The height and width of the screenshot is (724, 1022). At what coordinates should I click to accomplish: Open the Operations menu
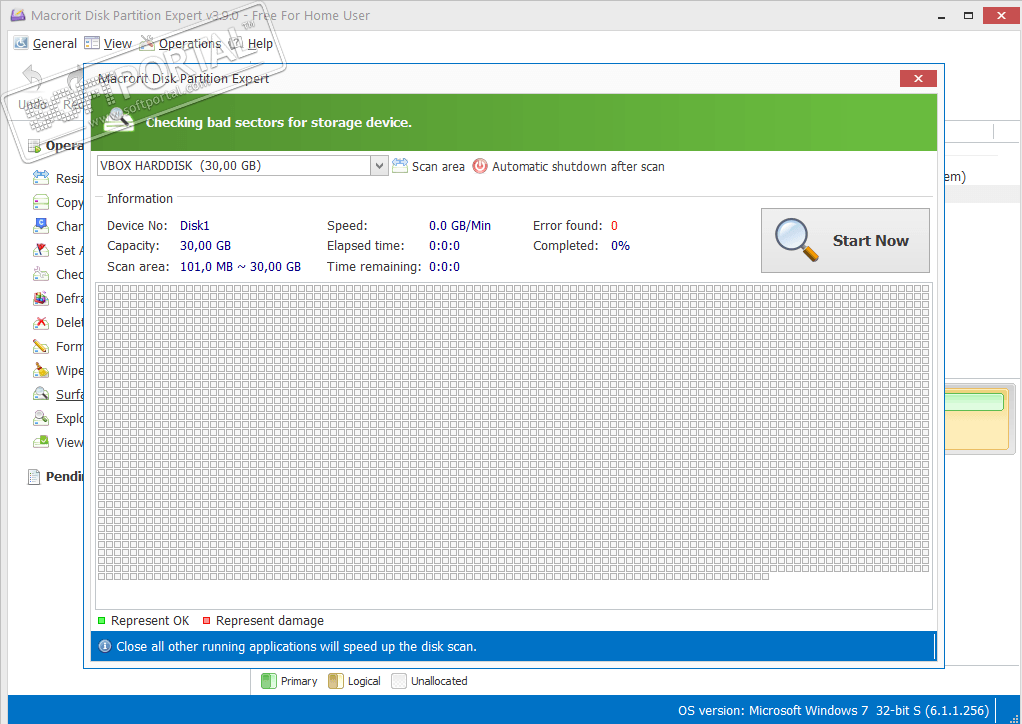point(190,44)
